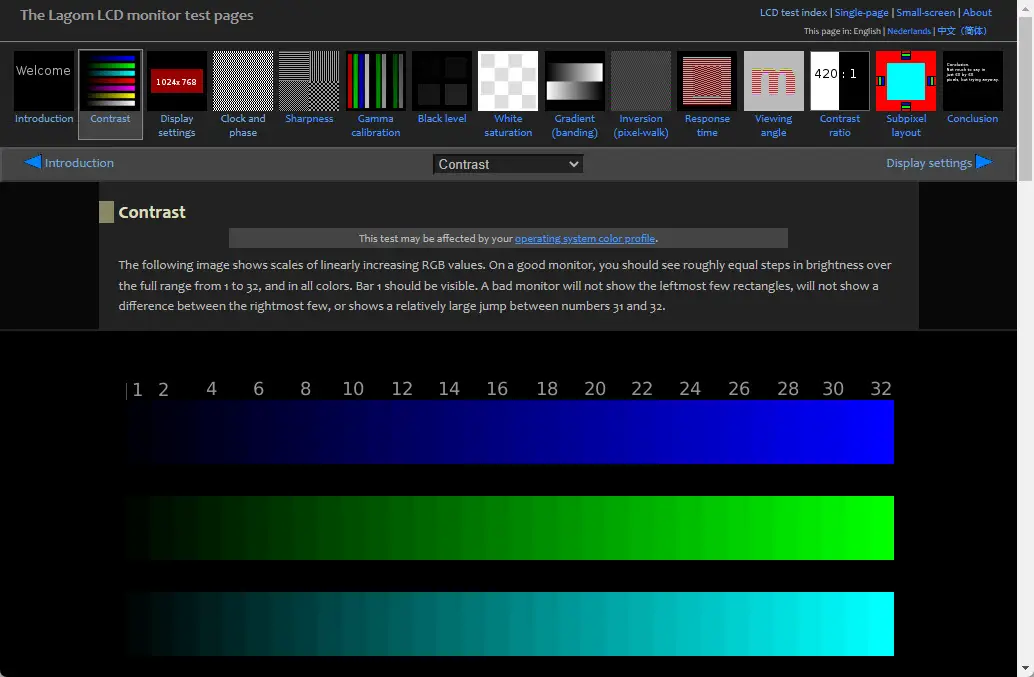
Task: Click the scrollbar down arrow
Action: (x=1025, y=669)
